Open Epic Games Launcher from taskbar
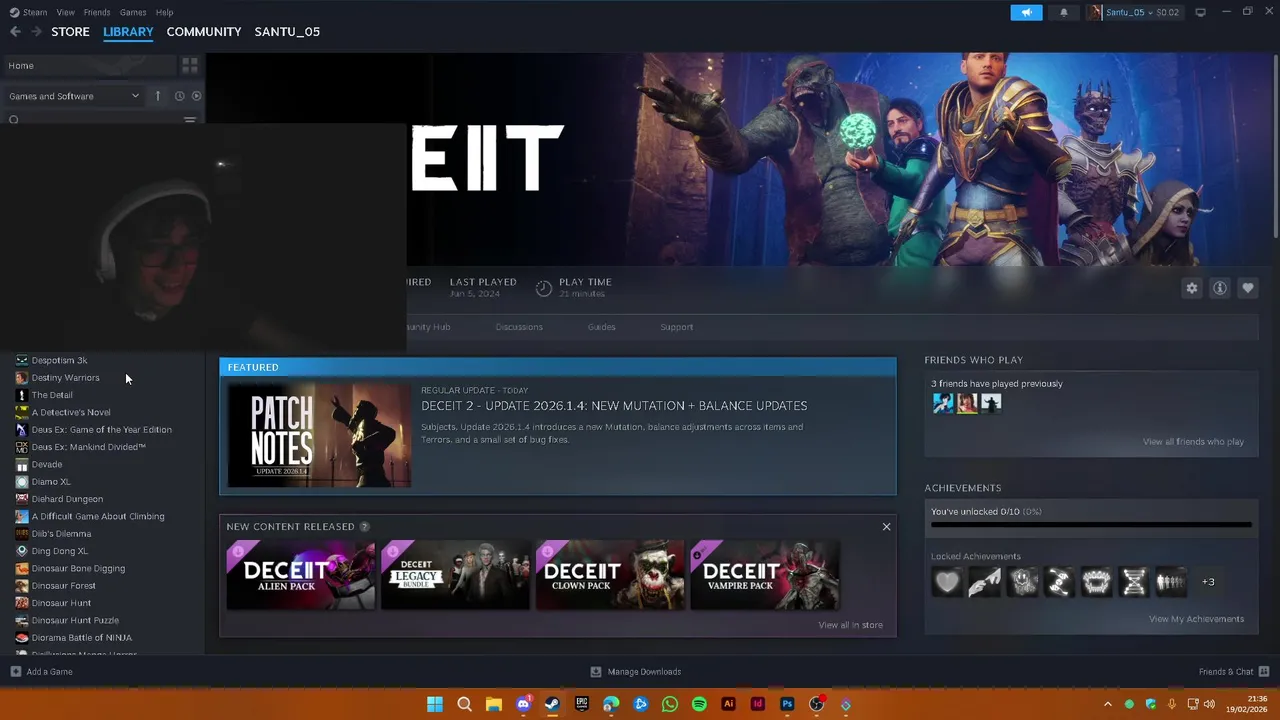 pos(582,704)
